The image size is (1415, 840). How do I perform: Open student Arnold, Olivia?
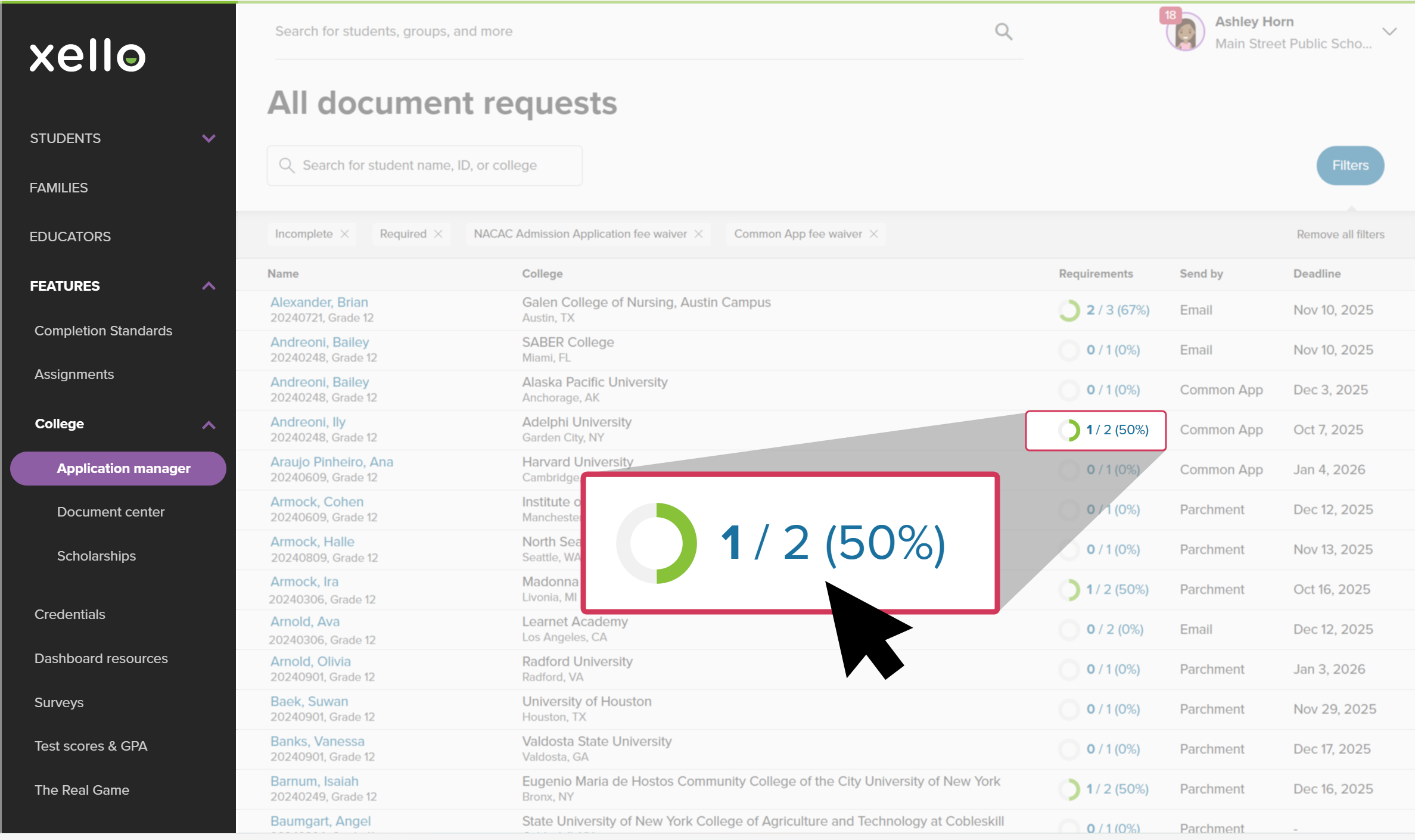310,661
